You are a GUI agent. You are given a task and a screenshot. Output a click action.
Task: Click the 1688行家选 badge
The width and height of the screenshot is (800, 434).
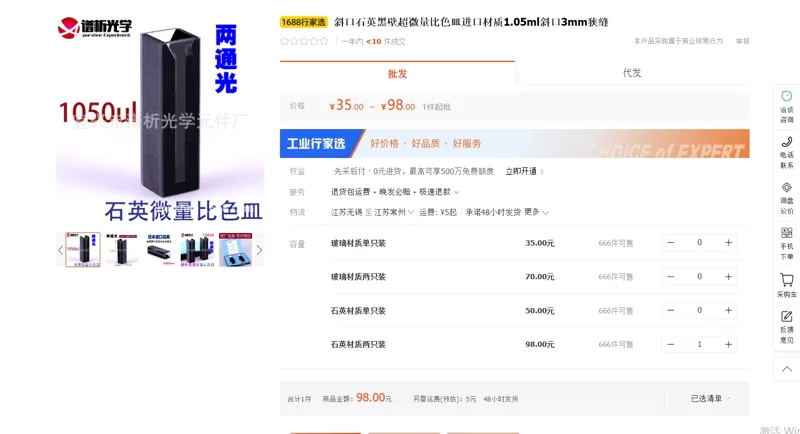(304, 22)
